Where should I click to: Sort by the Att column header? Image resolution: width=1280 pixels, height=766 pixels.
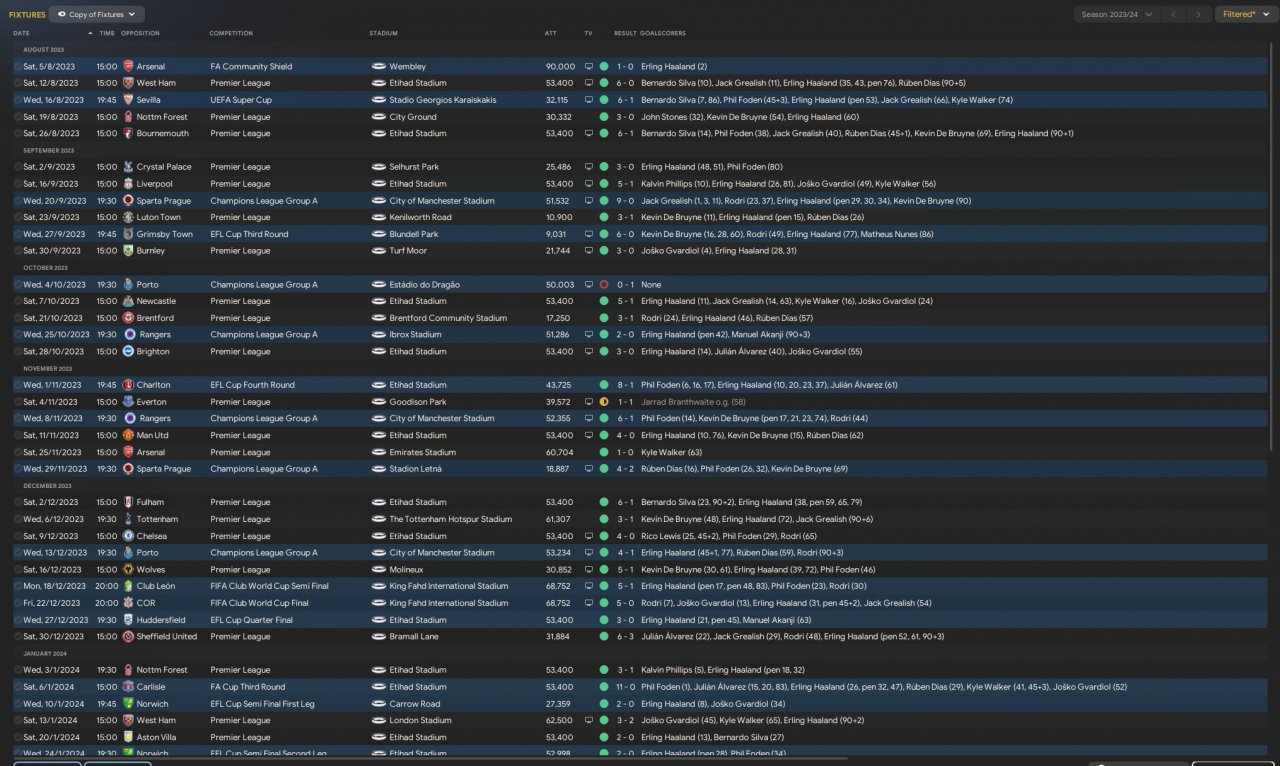(551, 33)
